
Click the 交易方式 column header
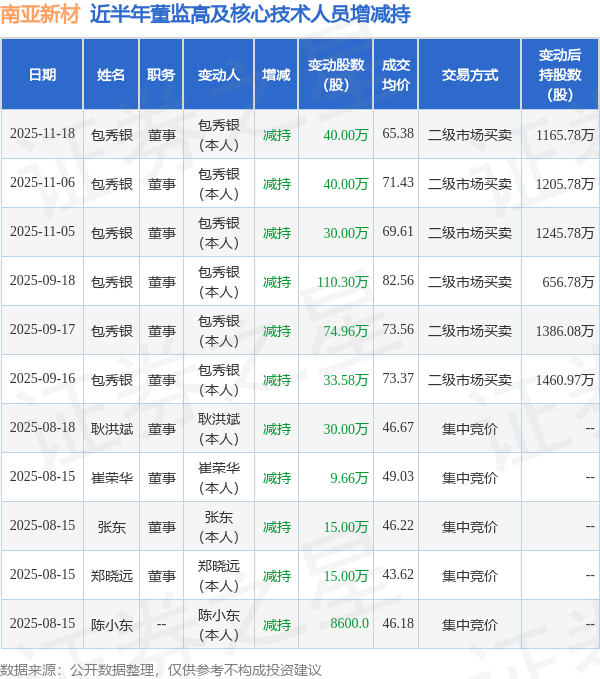click(x=469, y=75)
